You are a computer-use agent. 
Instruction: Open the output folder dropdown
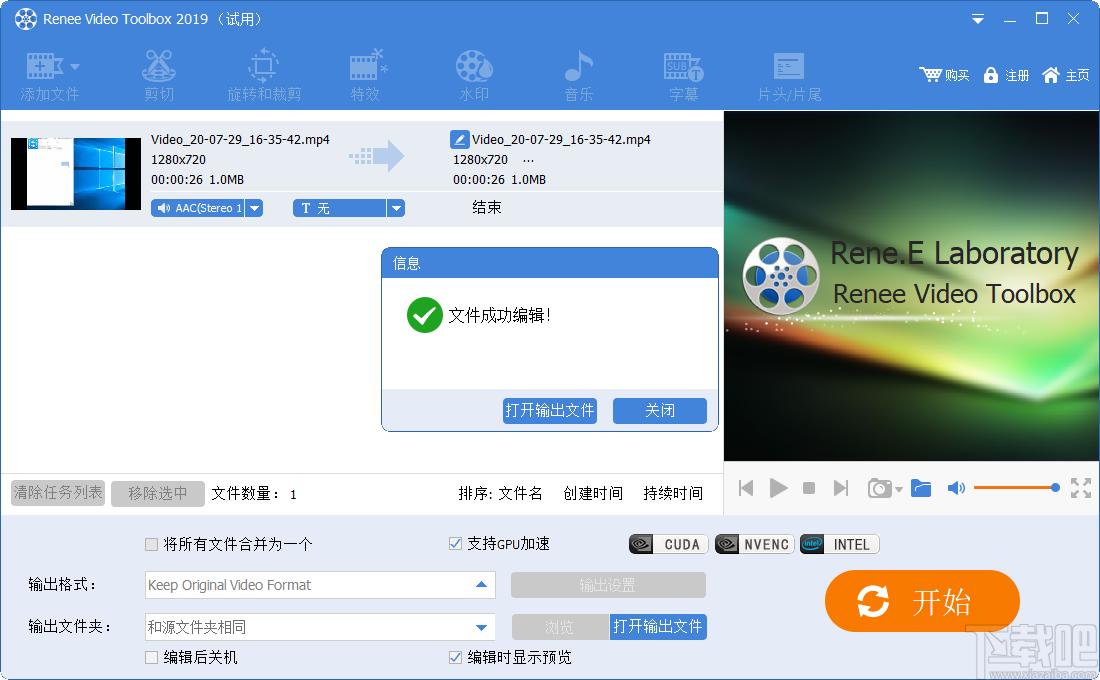point(481,627)
